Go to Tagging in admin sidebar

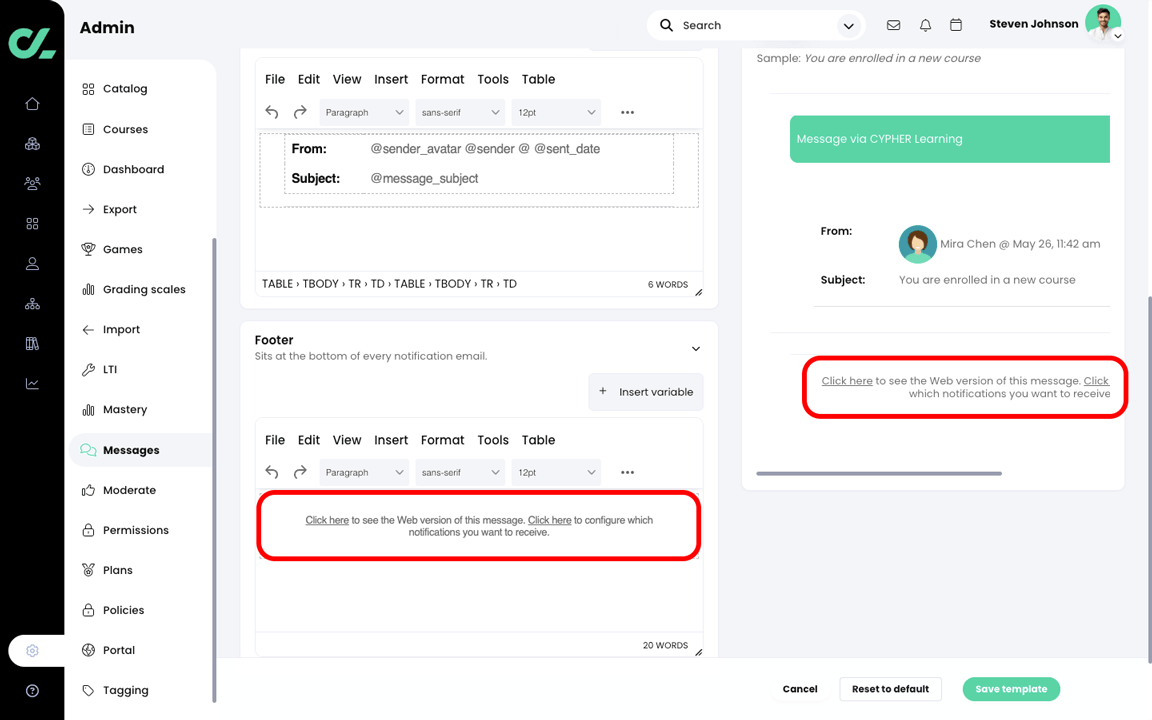coord(125,690)
